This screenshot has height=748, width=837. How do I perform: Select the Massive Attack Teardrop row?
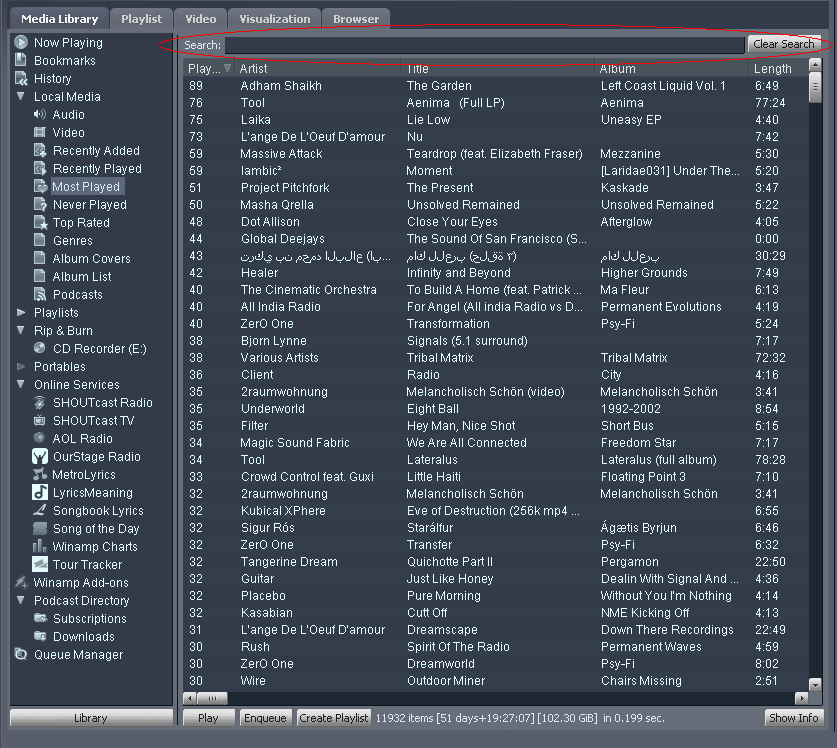pos(495,154)
